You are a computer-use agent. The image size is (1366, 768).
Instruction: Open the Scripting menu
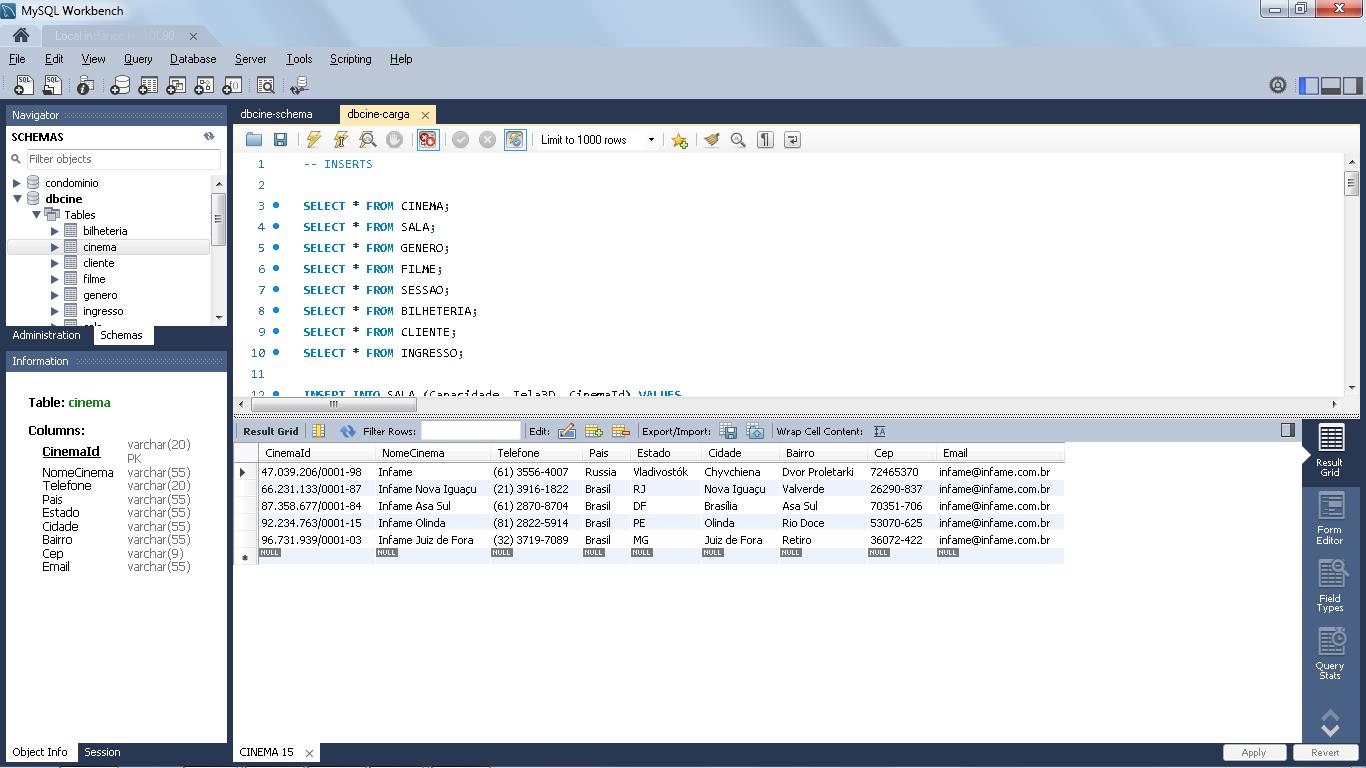point(350,59)
